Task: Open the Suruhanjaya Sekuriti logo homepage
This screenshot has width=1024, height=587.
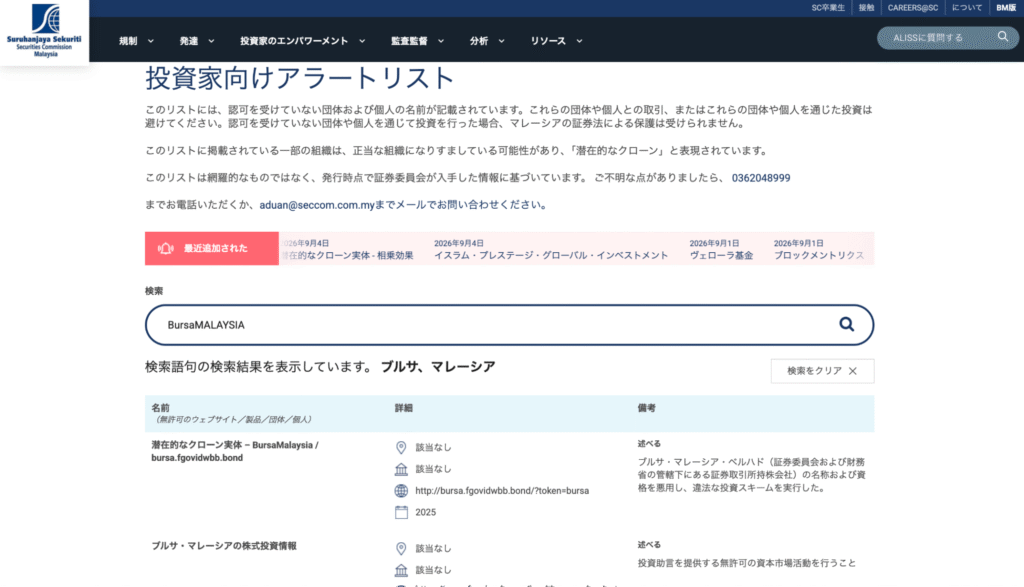Action: click(x=44, y=31)
